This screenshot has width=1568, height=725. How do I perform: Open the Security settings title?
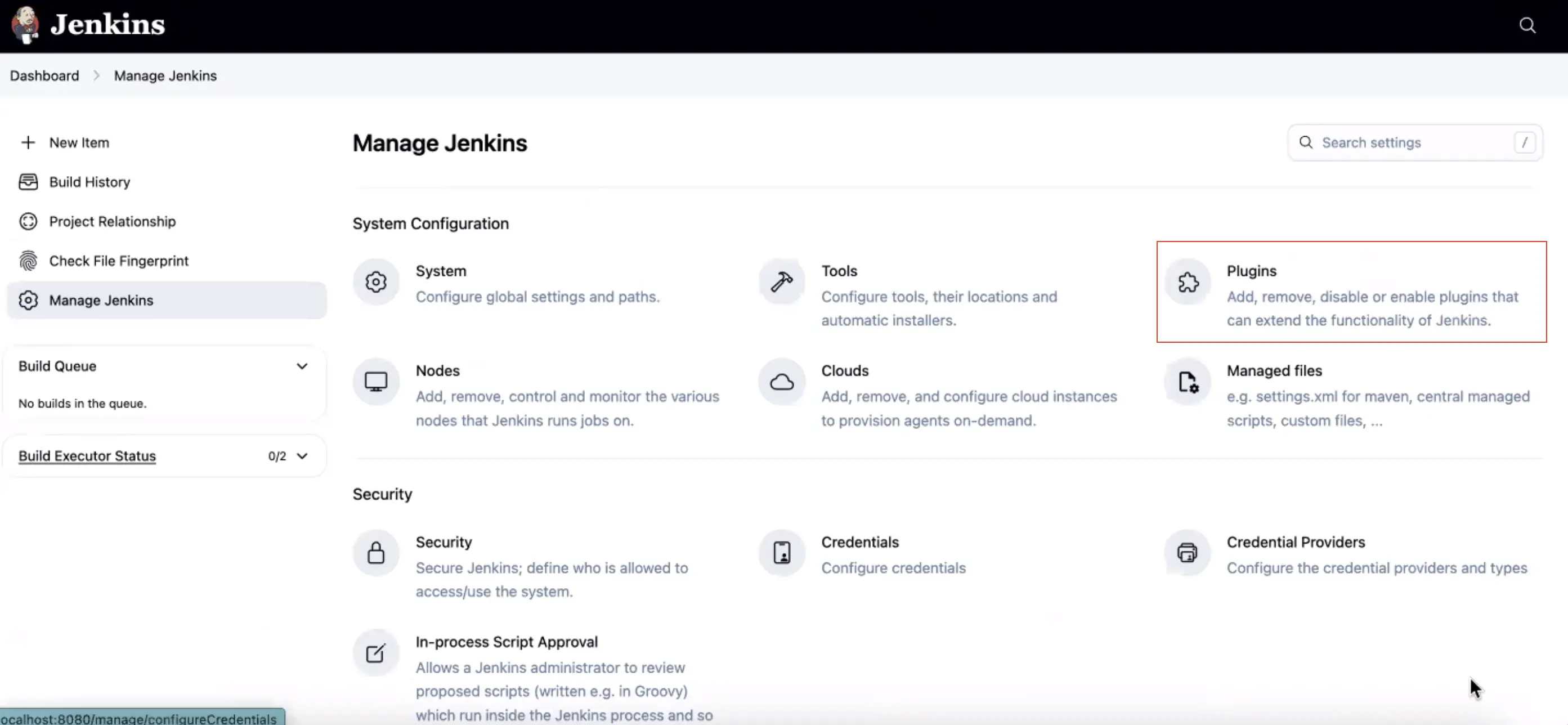pos(443,541)
